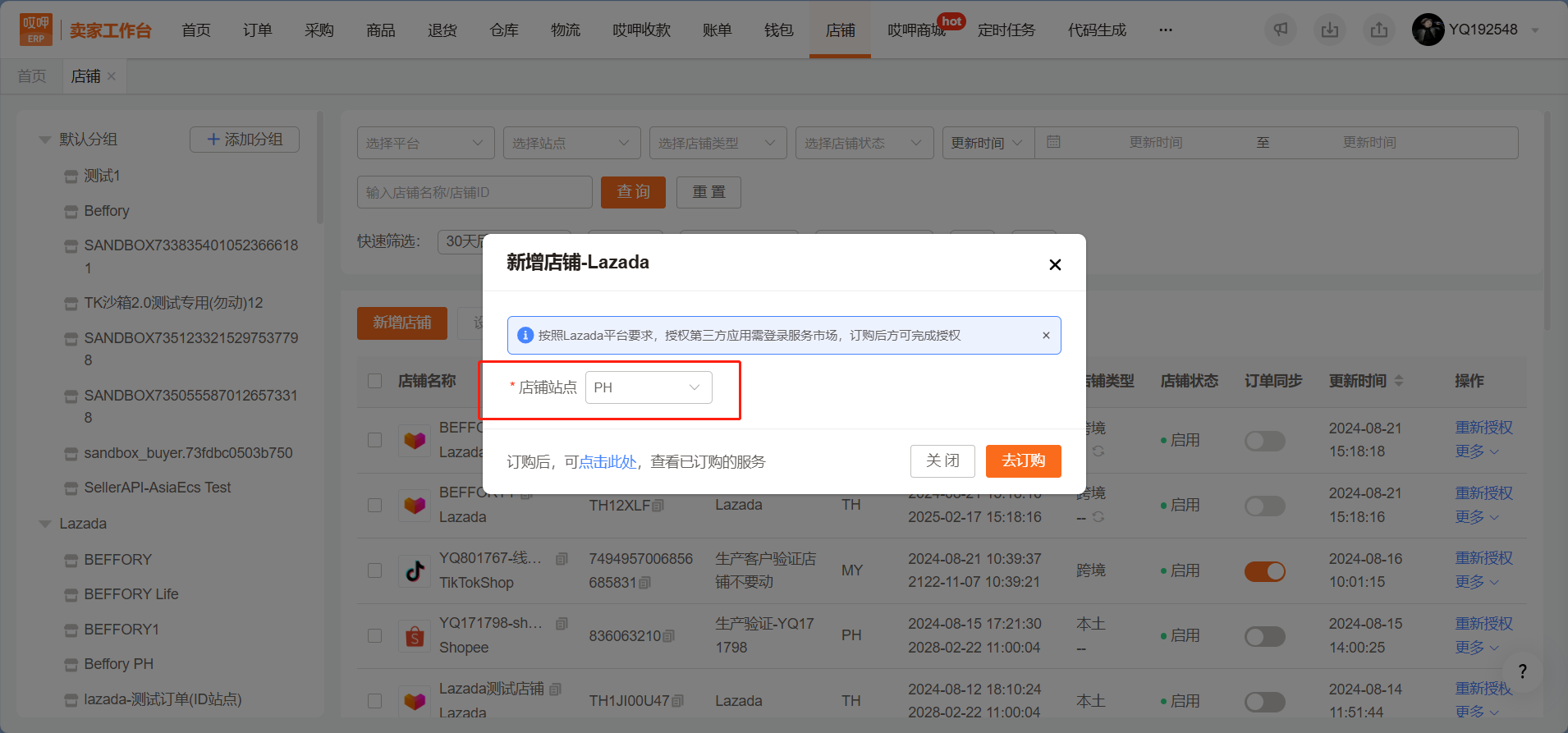1568x733 pixels.
Task: Open the 商品 top menu
Action: pos(381,30)
